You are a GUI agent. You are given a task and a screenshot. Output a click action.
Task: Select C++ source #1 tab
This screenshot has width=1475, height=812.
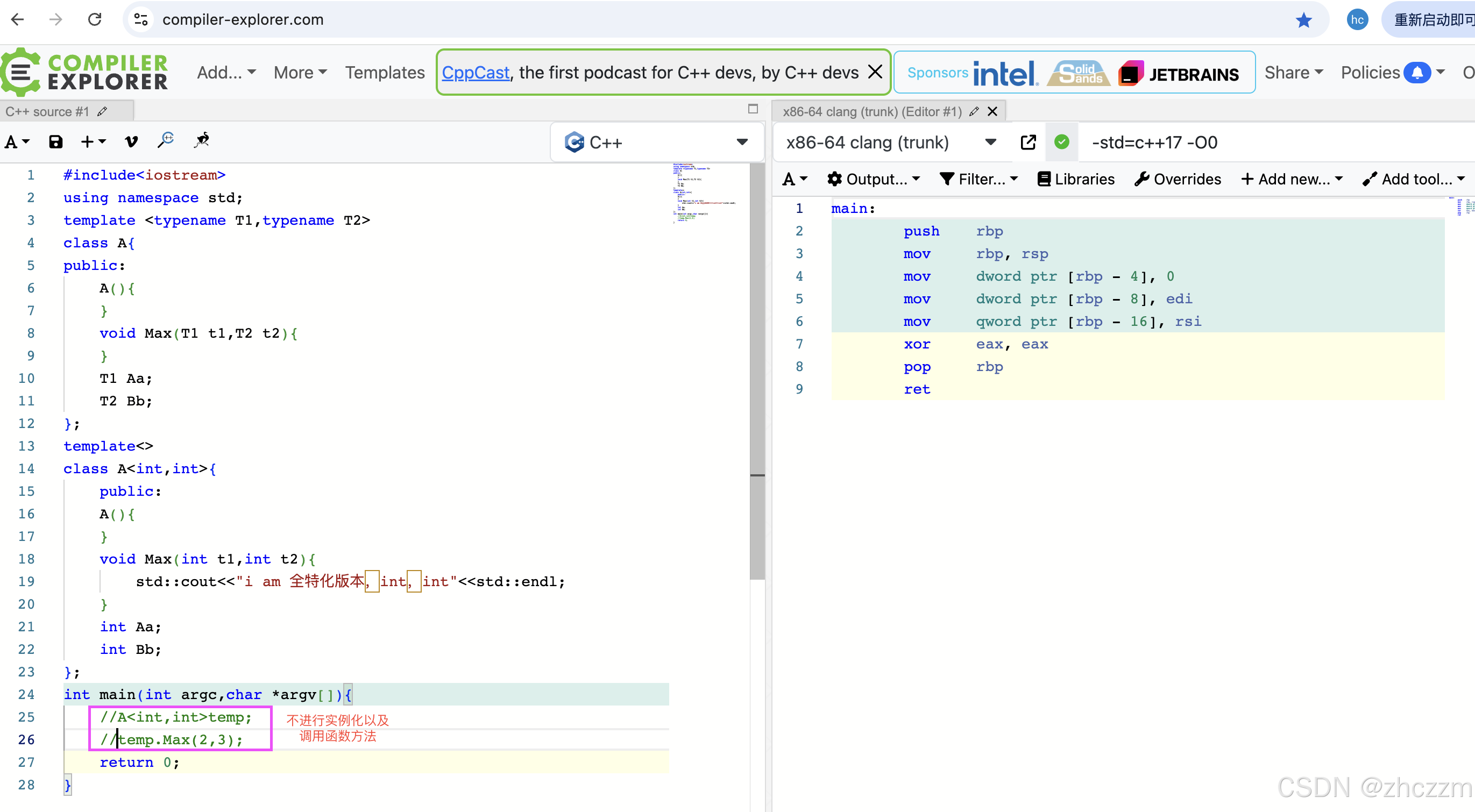(x=47, y=112)
